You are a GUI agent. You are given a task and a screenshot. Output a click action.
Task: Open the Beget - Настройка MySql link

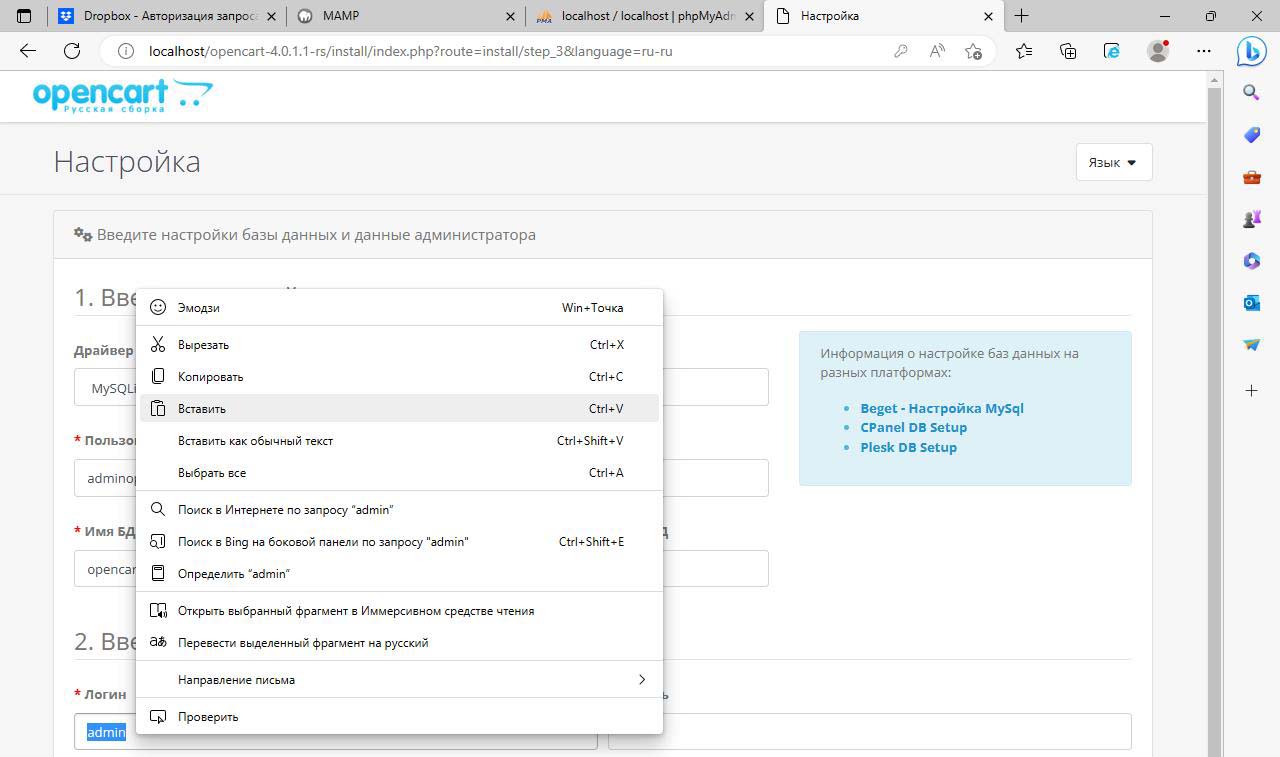point(941,408)
